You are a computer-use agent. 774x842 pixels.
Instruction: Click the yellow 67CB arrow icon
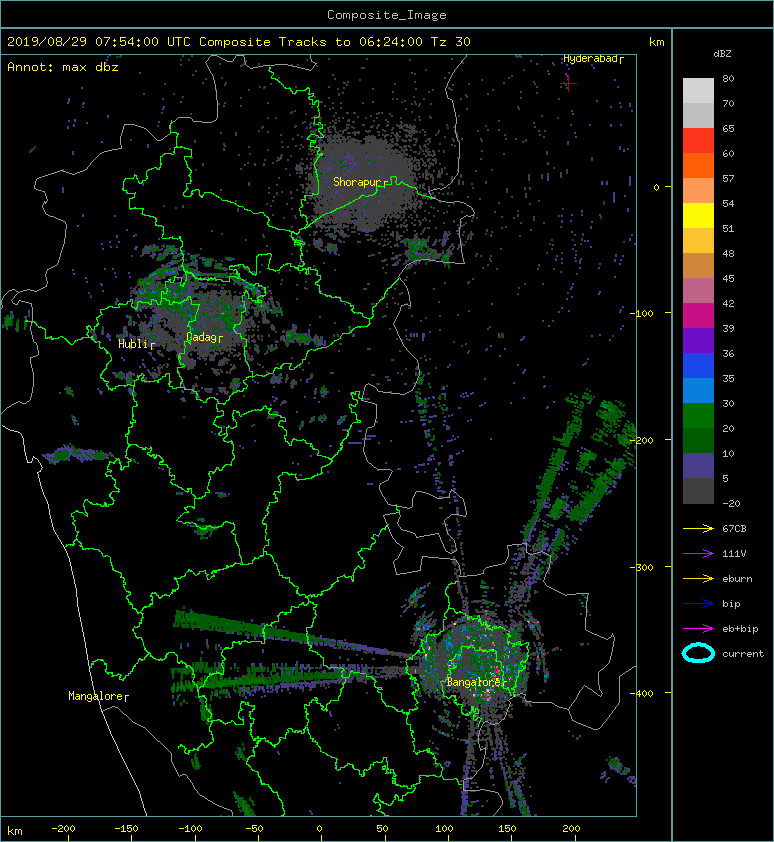coord(698,528)
